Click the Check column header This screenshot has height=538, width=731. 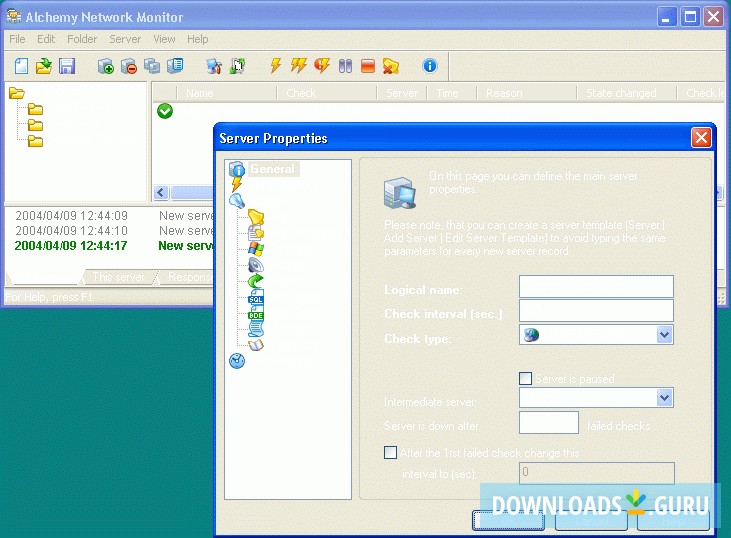point(326,93)
